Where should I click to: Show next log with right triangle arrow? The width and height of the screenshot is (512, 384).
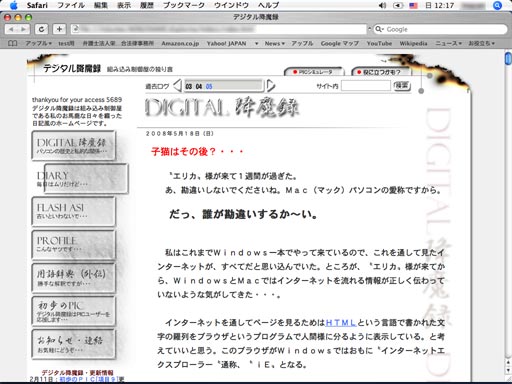point(271,86)
